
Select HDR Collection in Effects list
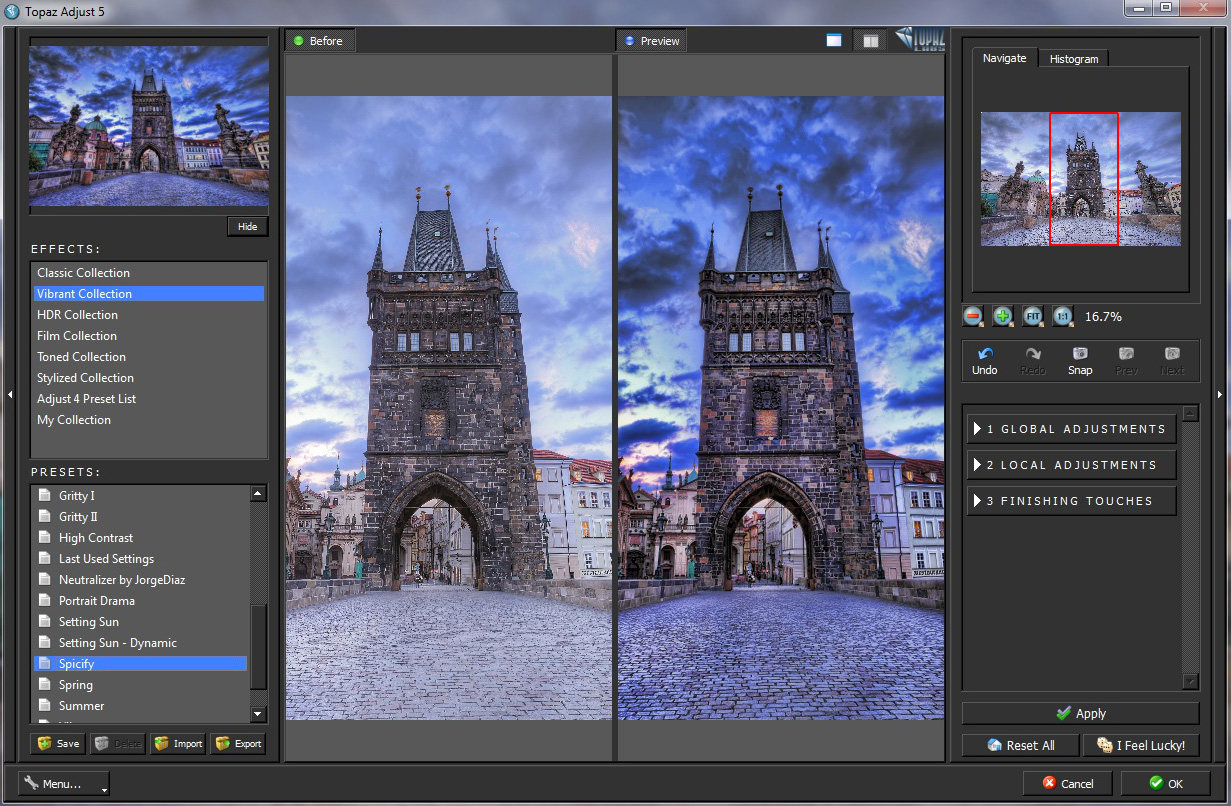click(78, 315)
